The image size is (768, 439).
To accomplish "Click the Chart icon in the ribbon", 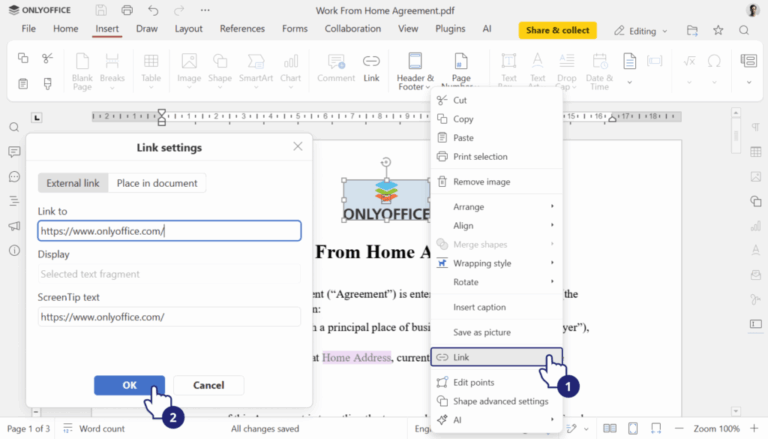I will (x=290, y=67).
